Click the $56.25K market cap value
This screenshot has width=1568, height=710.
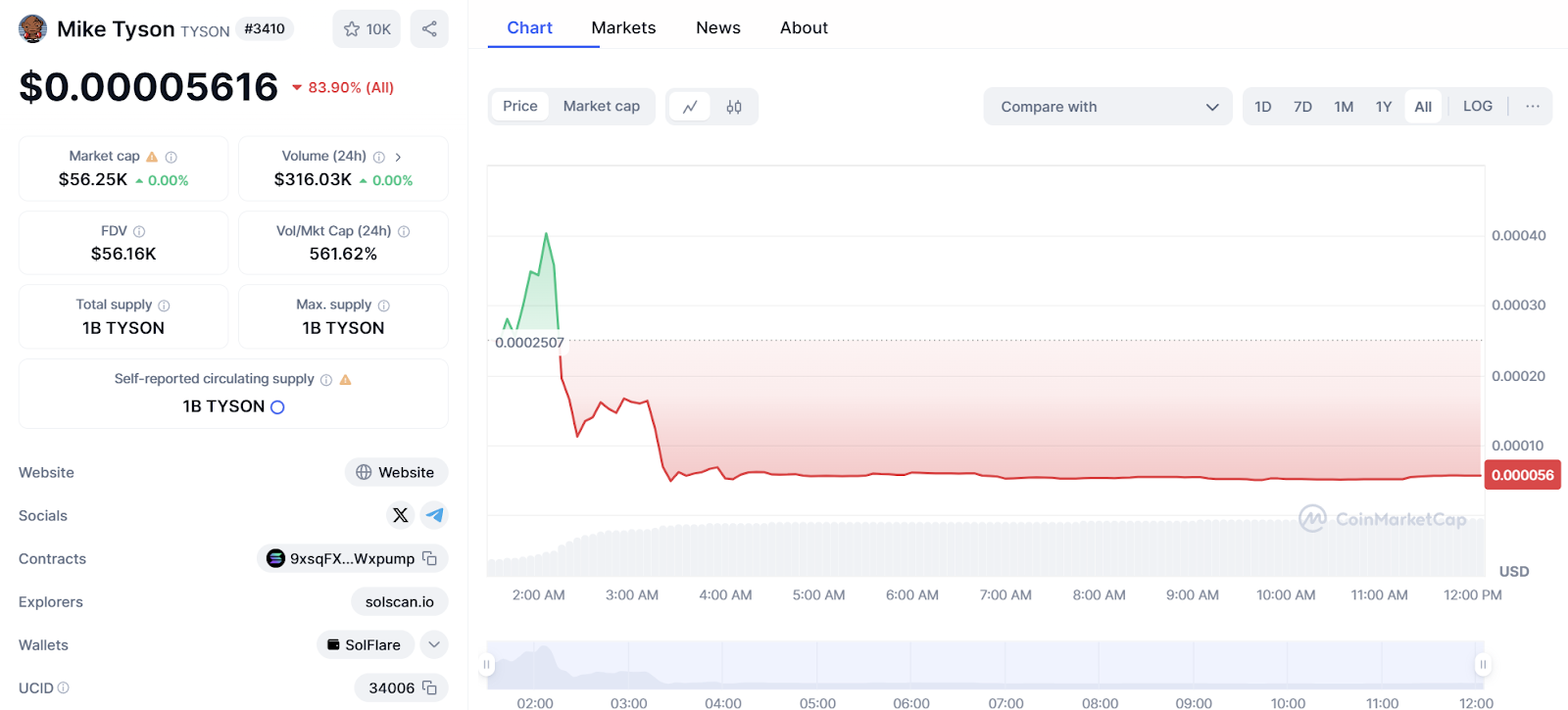click(x=93, y=179)
